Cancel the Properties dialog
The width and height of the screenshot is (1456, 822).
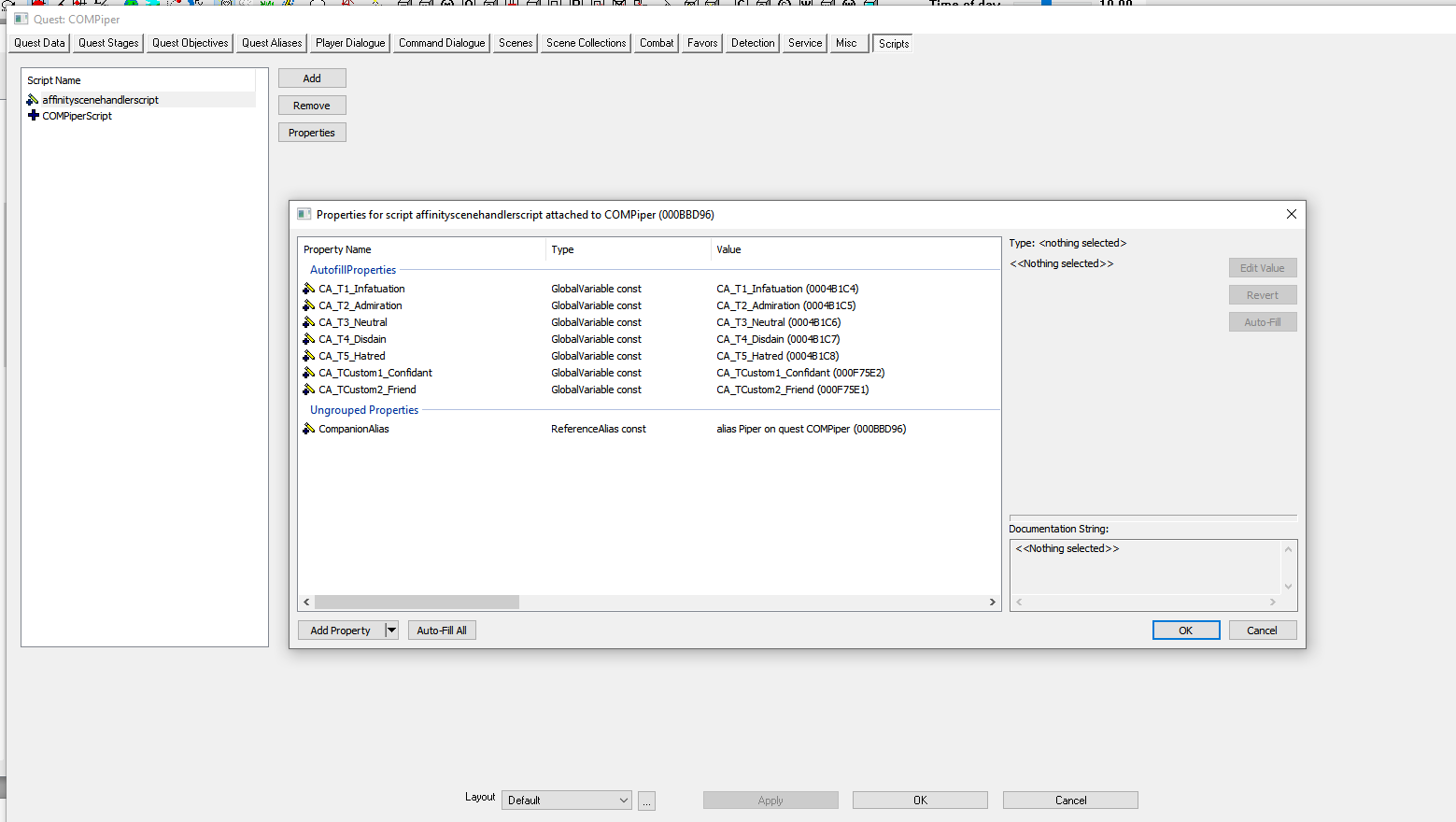(1263, 631)
